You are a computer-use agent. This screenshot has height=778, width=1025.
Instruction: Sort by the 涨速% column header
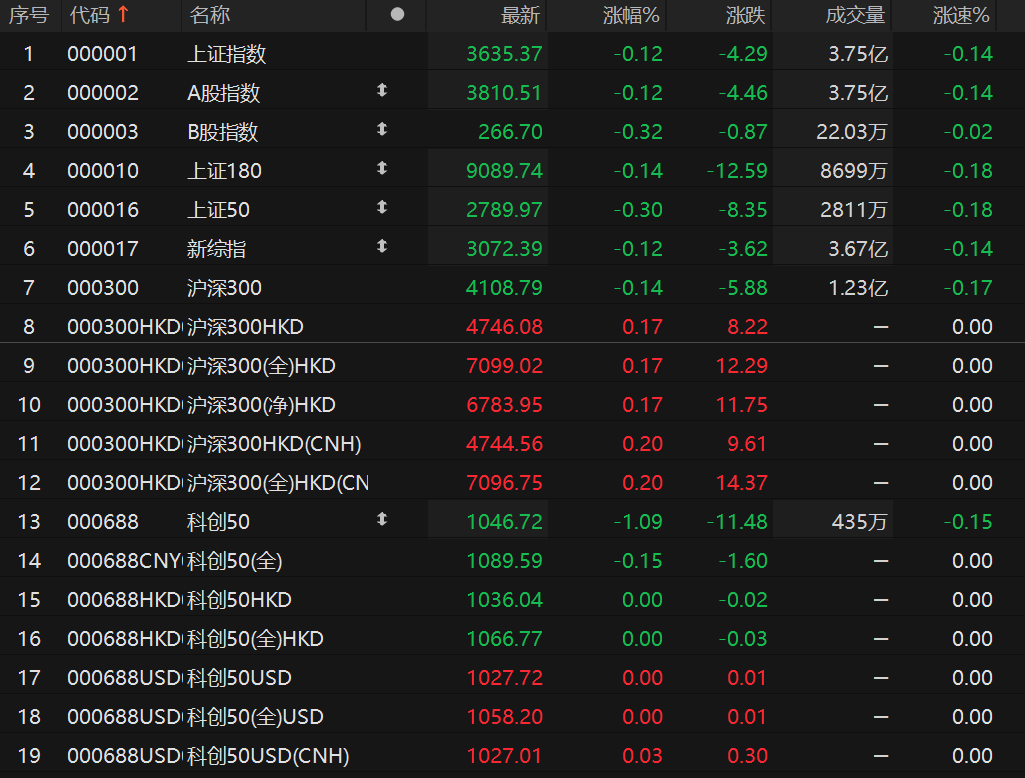[x=961, y=15]
